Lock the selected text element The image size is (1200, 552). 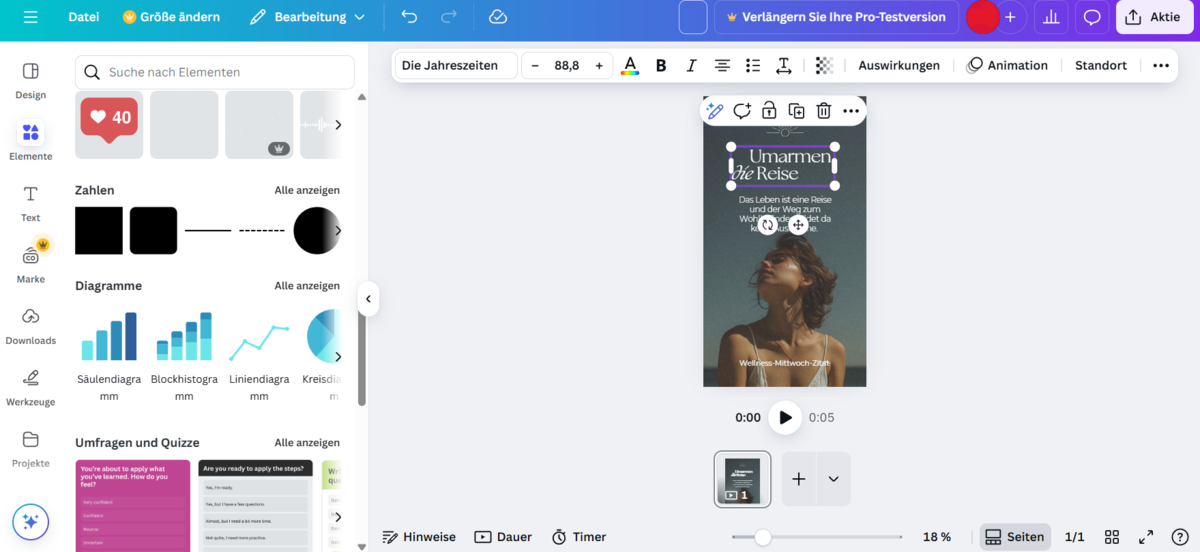click(x=769, y=111)
